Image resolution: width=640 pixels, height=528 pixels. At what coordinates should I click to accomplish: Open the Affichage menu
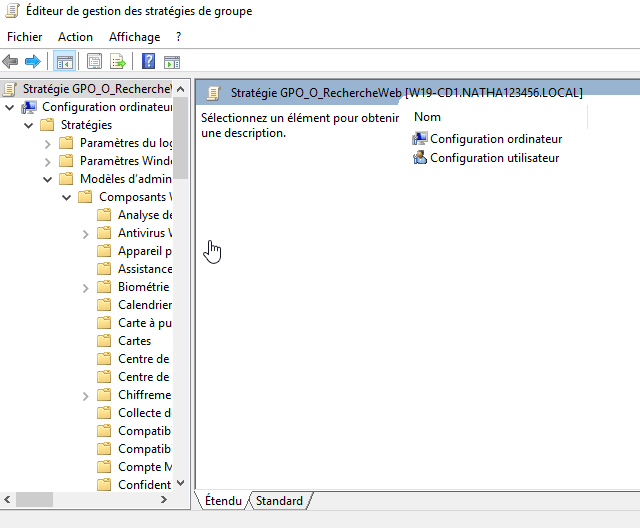[x=134, y=37]
